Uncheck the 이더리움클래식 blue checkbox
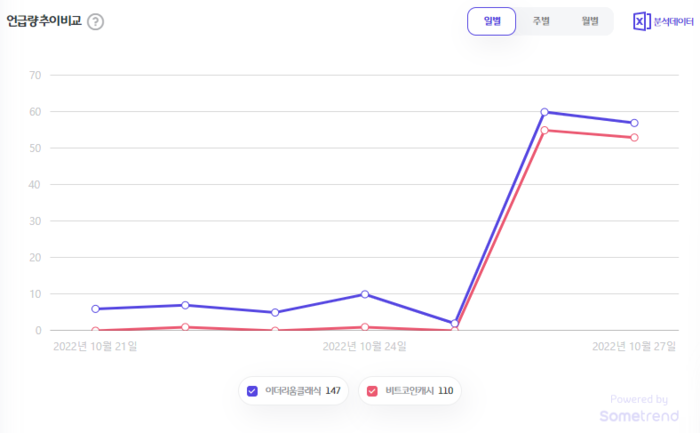 pos(252,391)
